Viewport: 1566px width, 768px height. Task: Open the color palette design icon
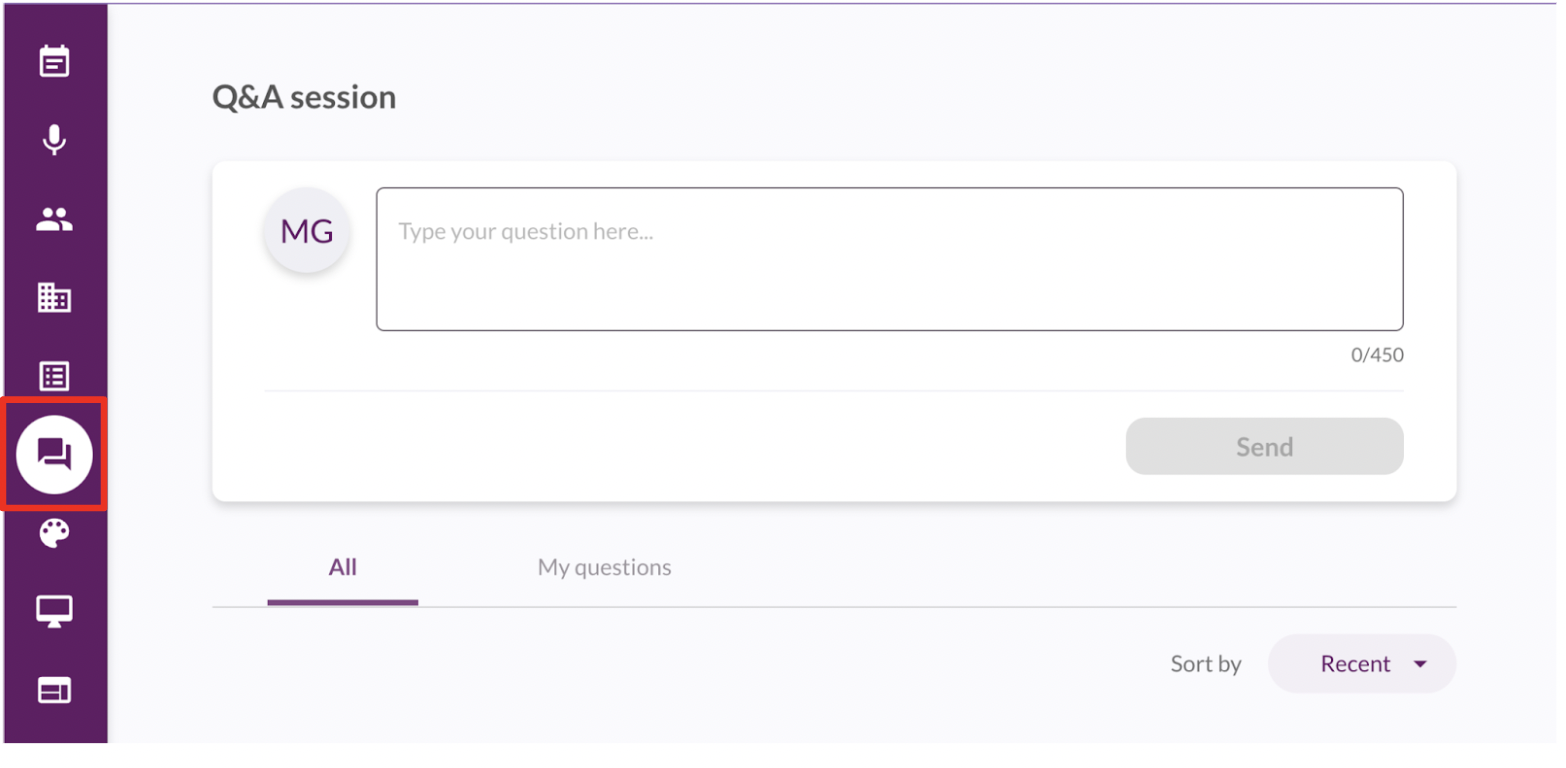54,533
